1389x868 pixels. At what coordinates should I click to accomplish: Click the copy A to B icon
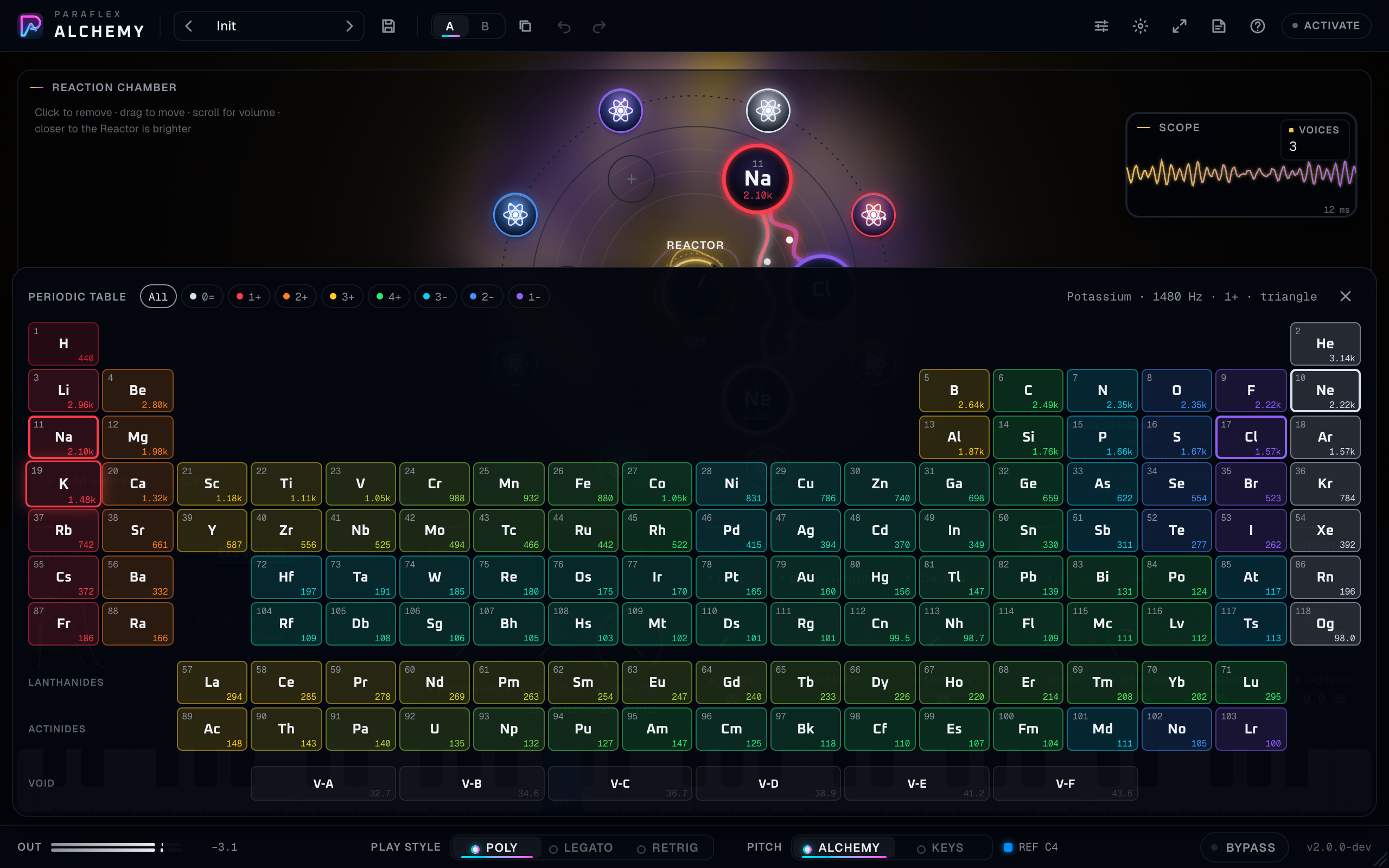pos(525,27)
